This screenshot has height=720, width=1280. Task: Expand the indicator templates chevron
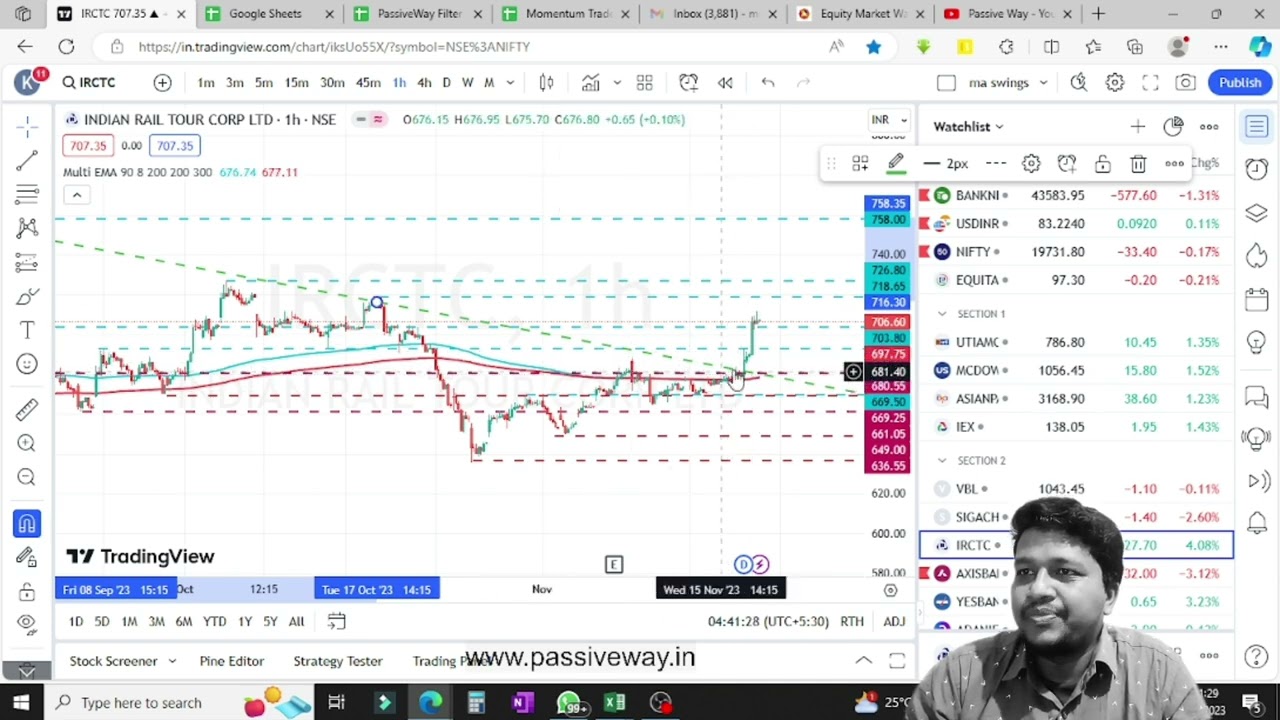(x=617, y=83)
